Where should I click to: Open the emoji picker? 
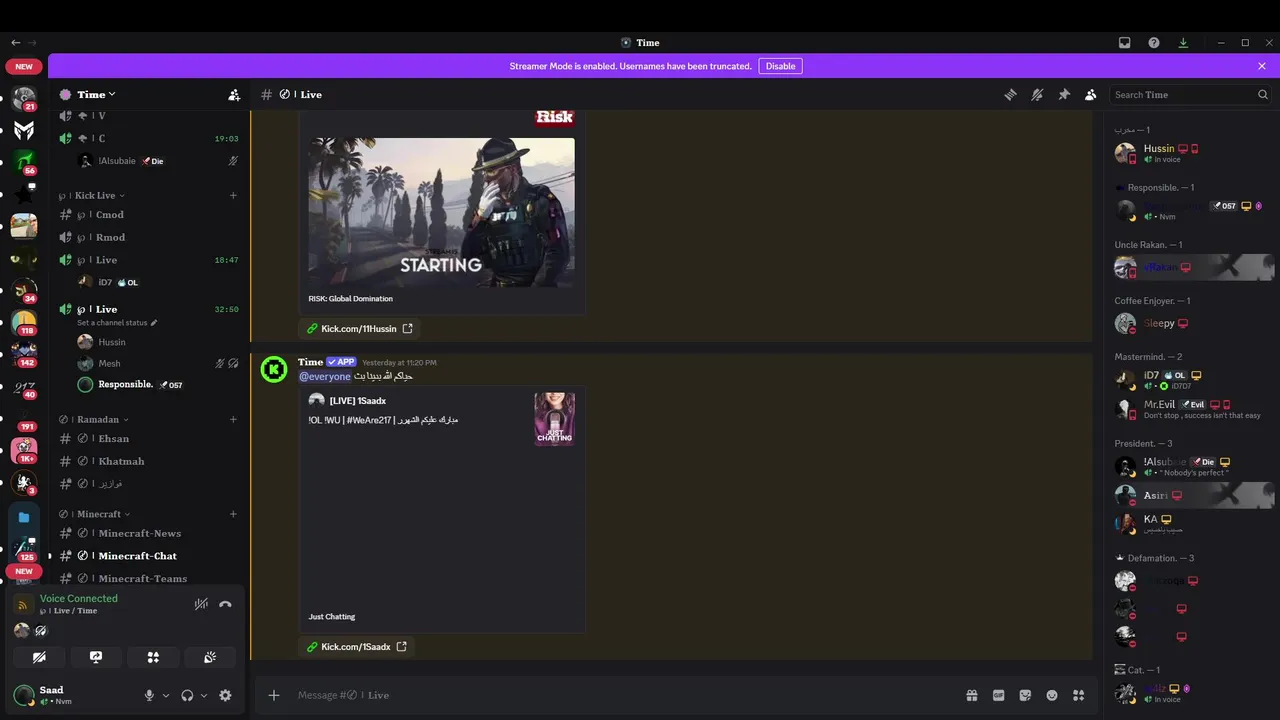(x=1052, y=695)
